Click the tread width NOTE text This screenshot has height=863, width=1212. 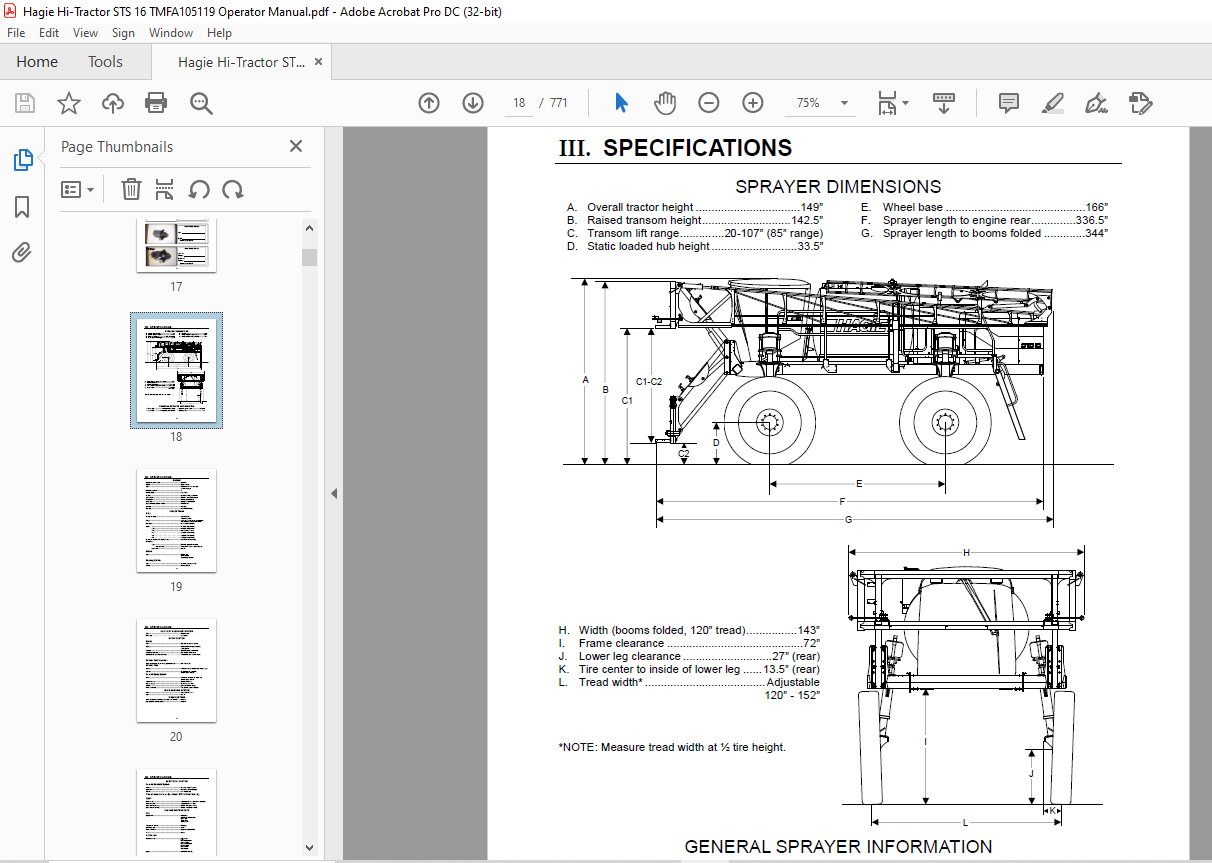[672, 747]
